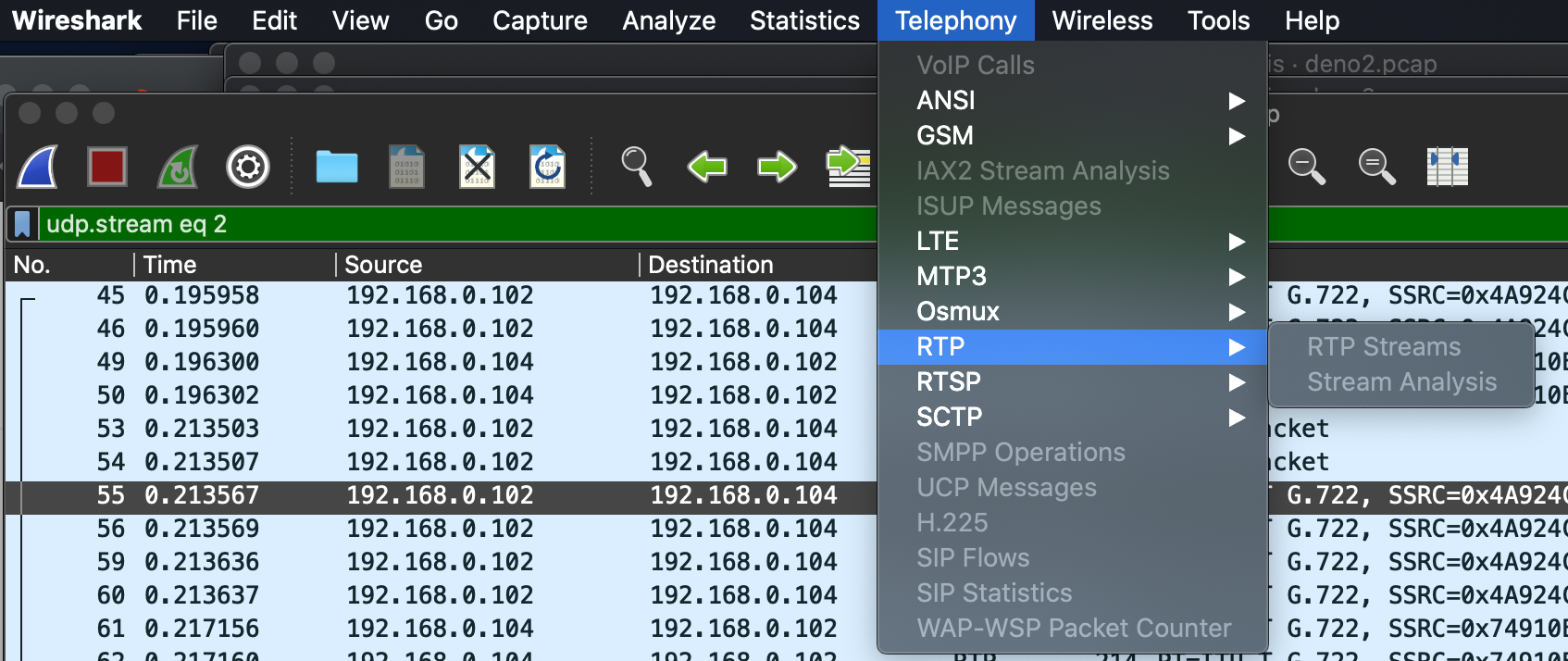
Task: Select packet 53 at time 0.213503
Action: 442,429
